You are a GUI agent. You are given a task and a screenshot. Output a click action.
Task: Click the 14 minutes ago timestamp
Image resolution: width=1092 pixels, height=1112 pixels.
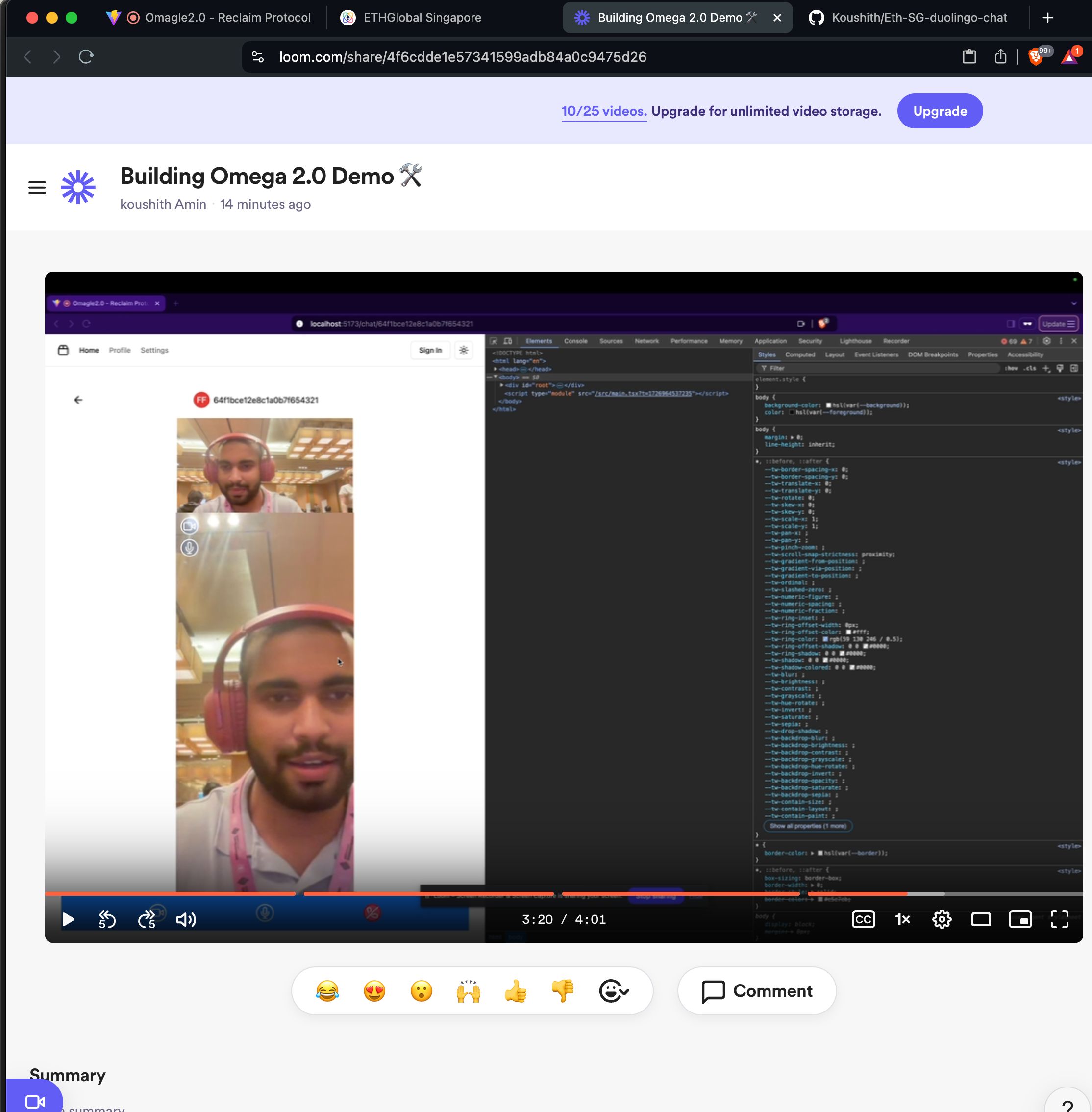[265, 204]
